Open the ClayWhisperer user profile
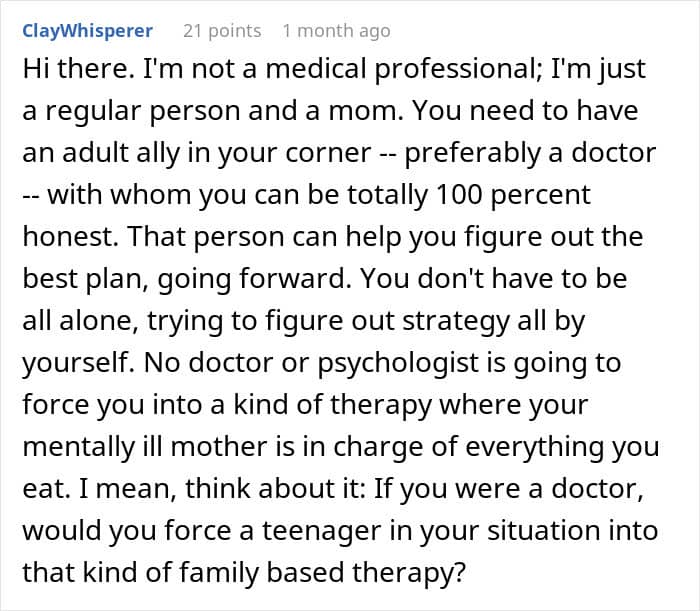 pos(89,31)
